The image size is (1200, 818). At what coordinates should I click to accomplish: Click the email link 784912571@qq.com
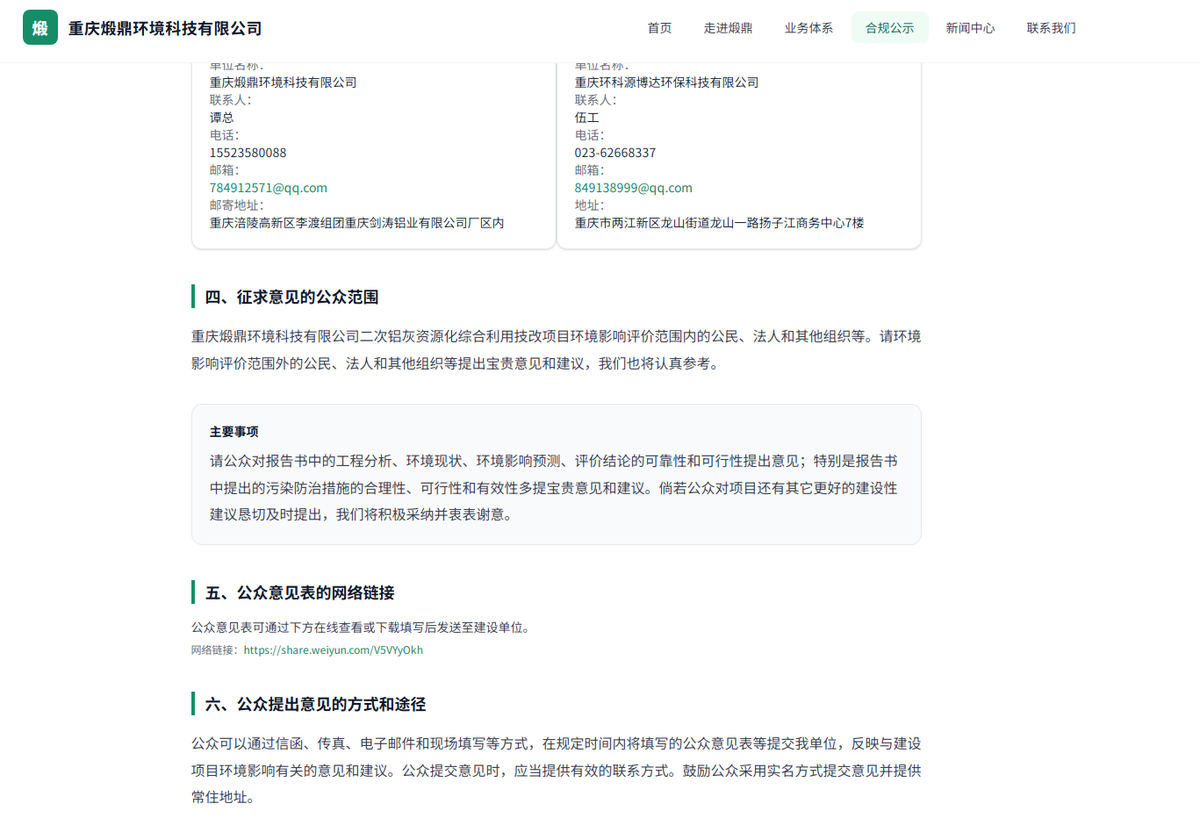pyautogui.click(x=268, y=188)
